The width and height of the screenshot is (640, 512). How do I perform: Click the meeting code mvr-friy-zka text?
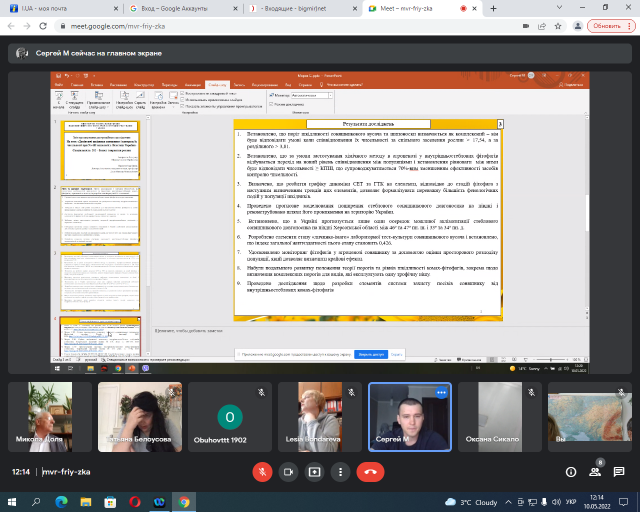tap(67, 472)
